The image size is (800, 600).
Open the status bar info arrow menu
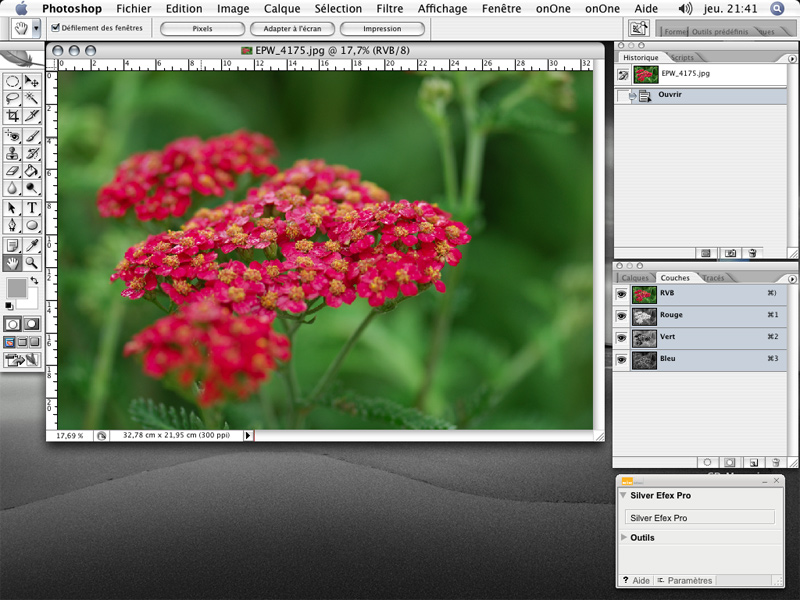point(248,435)
